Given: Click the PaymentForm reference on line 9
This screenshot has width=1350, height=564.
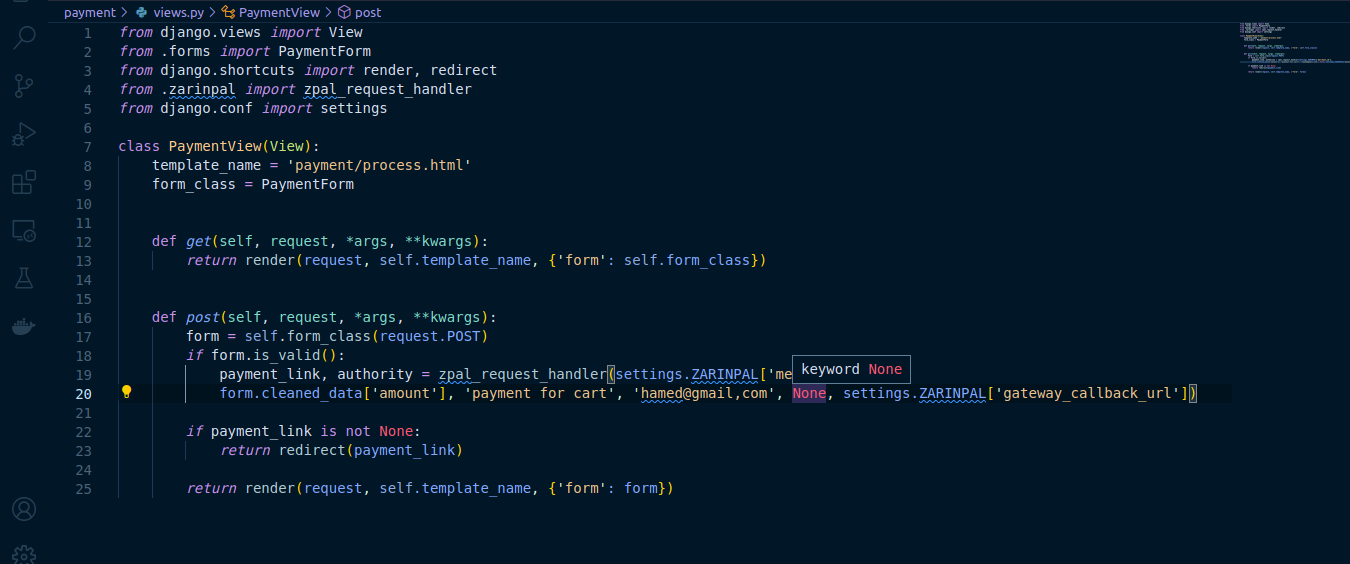Looking at the screenshot, I should click(x=308, y=184).
